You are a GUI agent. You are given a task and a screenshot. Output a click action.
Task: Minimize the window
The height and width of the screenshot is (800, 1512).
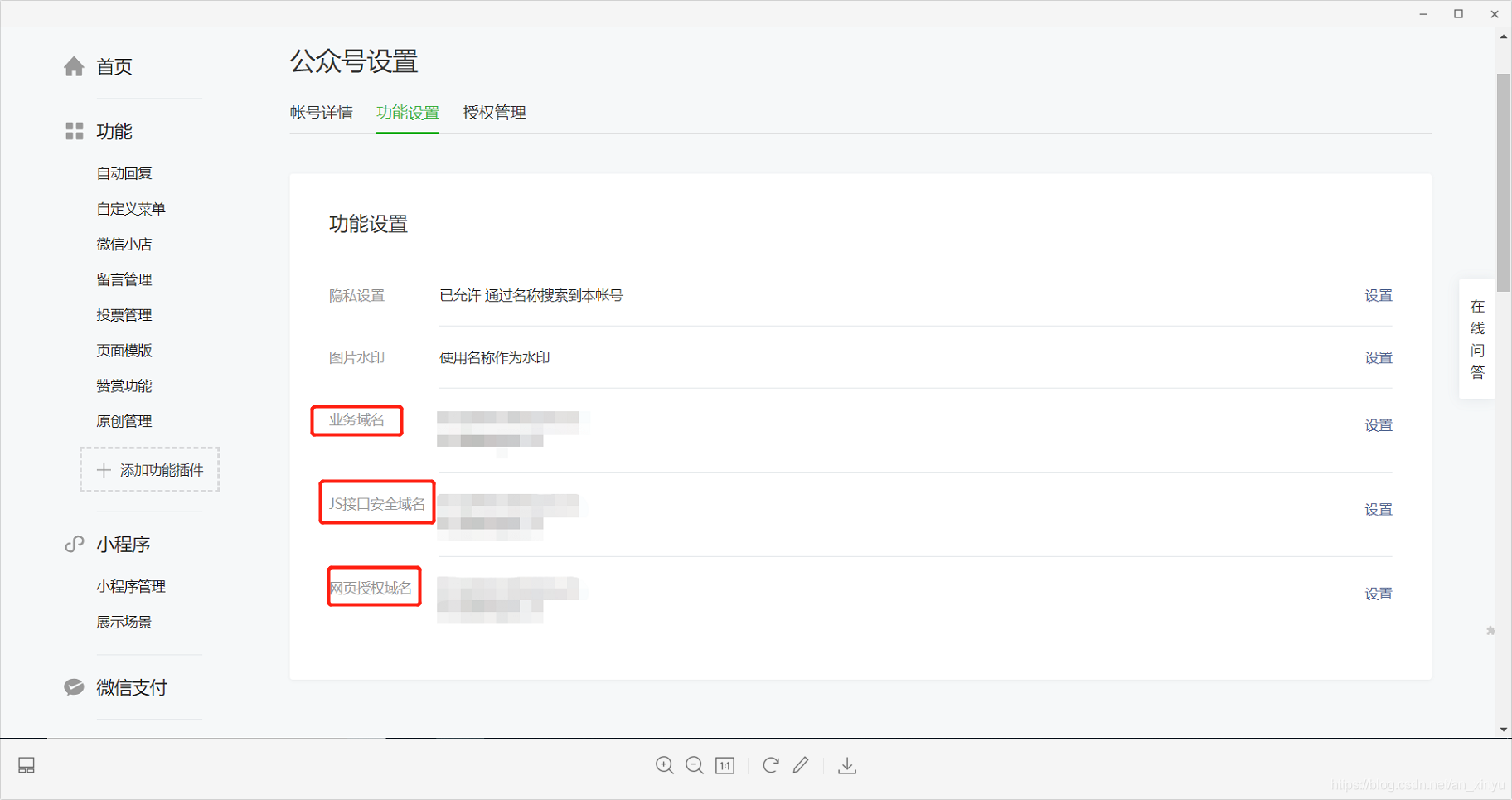1423,14
